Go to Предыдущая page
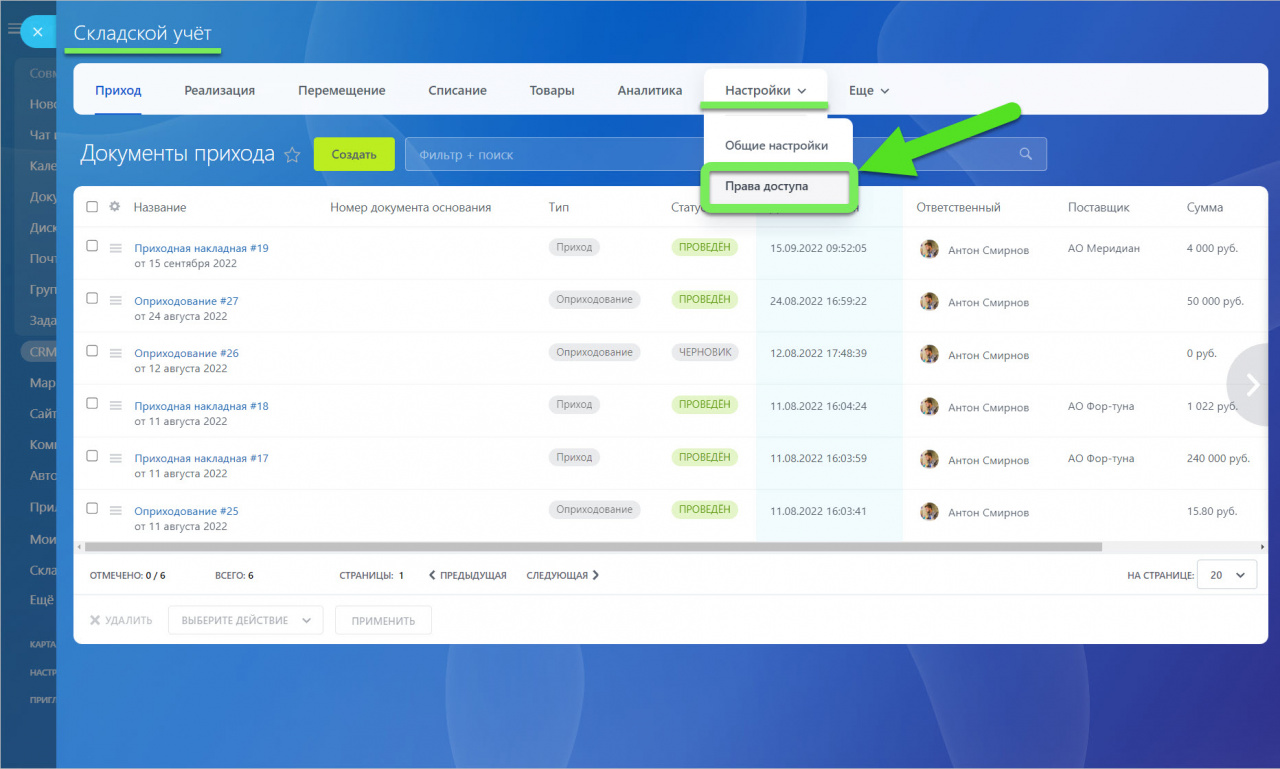 tap(467, 575)
